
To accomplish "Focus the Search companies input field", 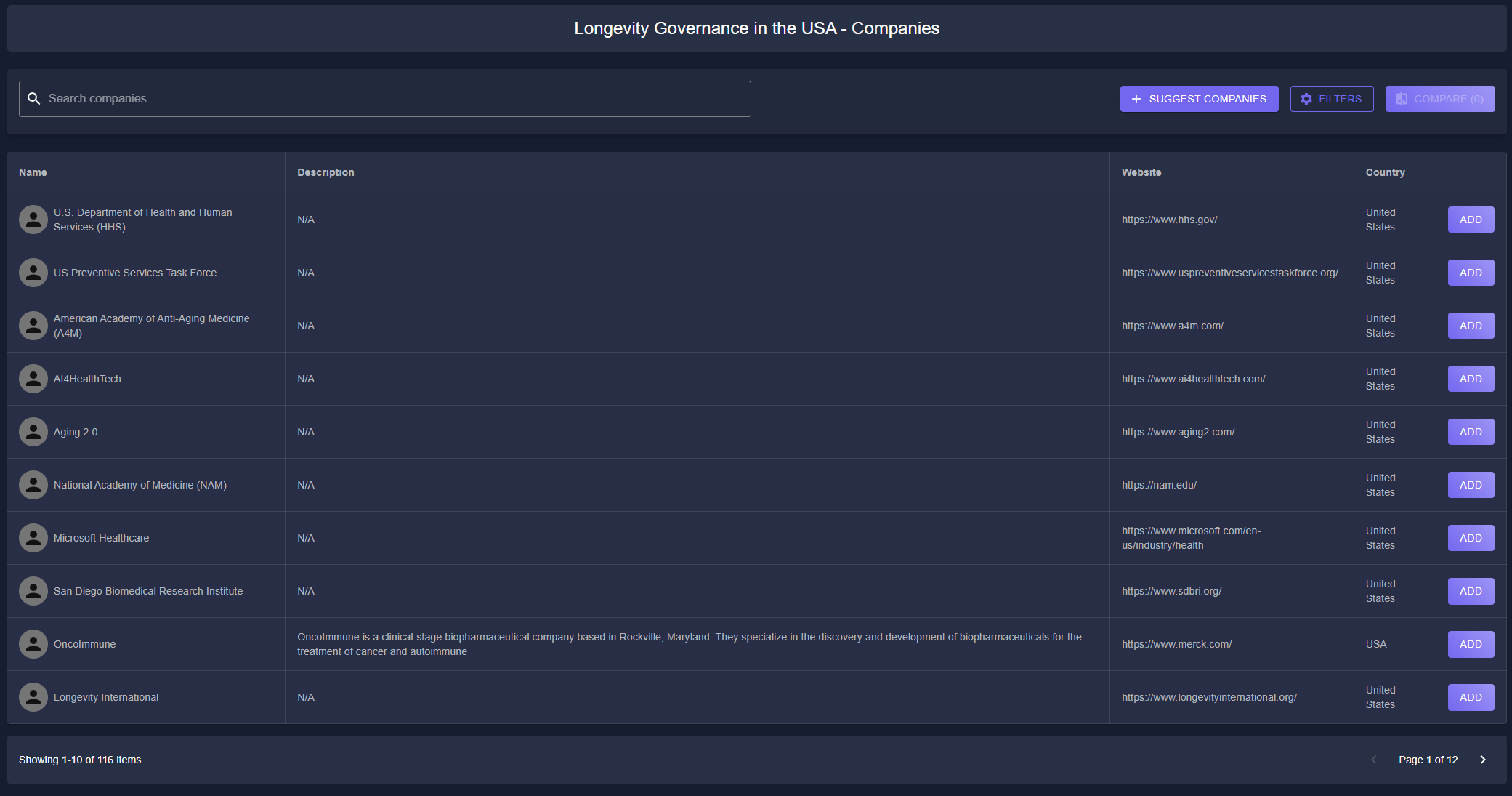I will 392,99.
